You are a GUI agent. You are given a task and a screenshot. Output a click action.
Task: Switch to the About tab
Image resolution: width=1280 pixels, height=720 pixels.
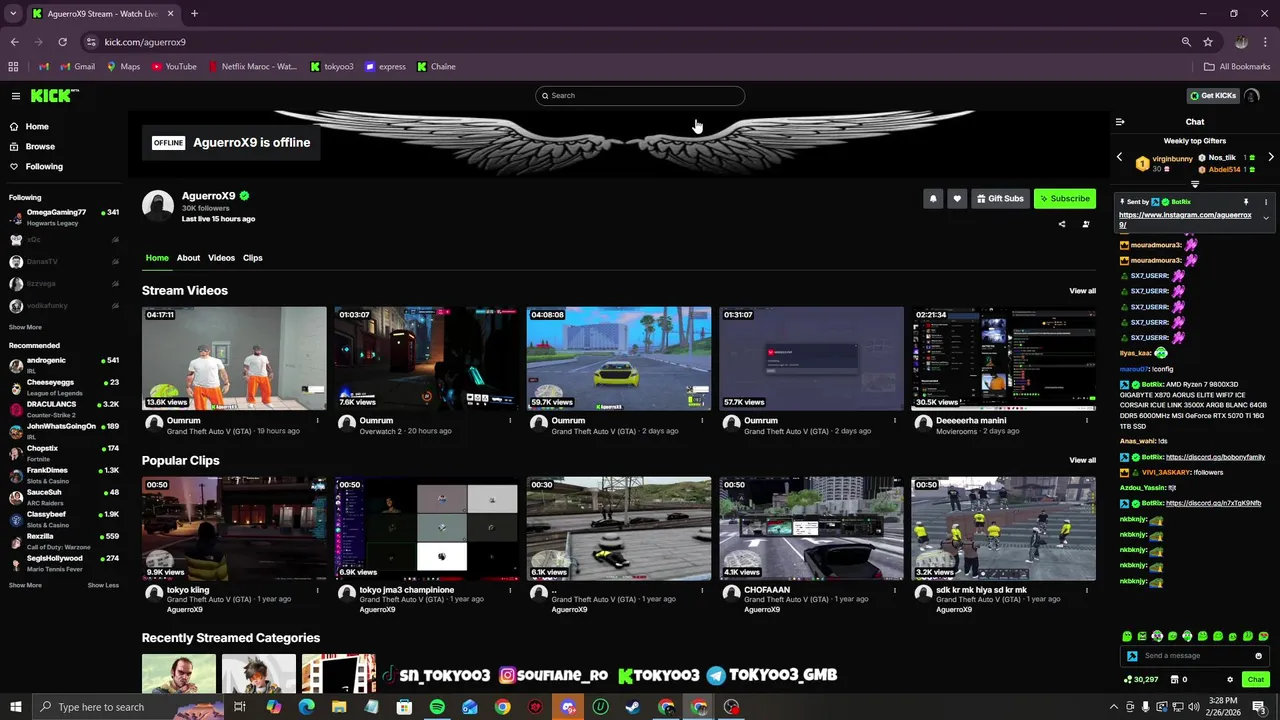pyautogui.click(x=188, y=258)
